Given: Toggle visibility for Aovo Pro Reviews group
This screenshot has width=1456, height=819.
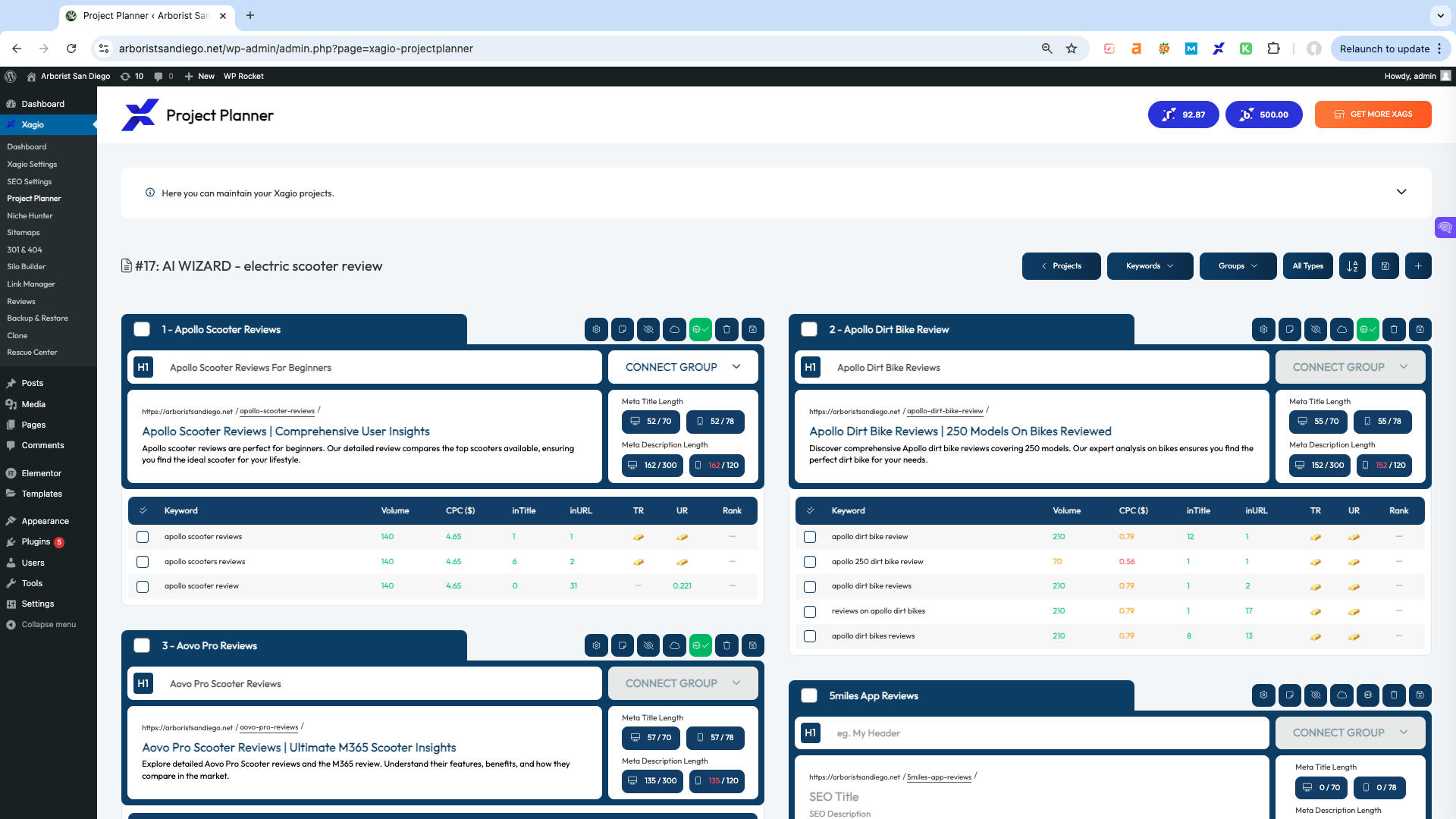Looking at the screenshot, I should click(x=648, y=646).
